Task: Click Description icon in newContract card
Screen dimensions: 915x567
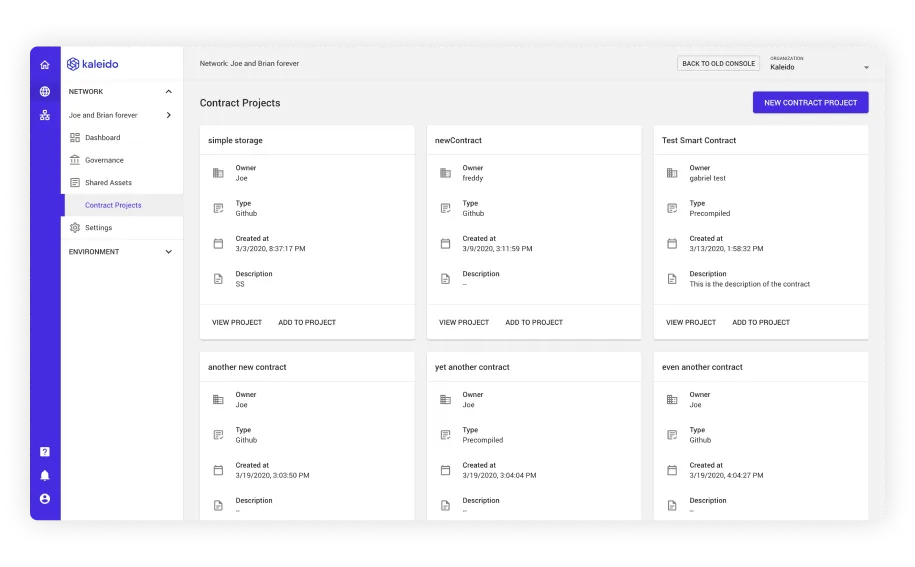Action: (445, 279)
